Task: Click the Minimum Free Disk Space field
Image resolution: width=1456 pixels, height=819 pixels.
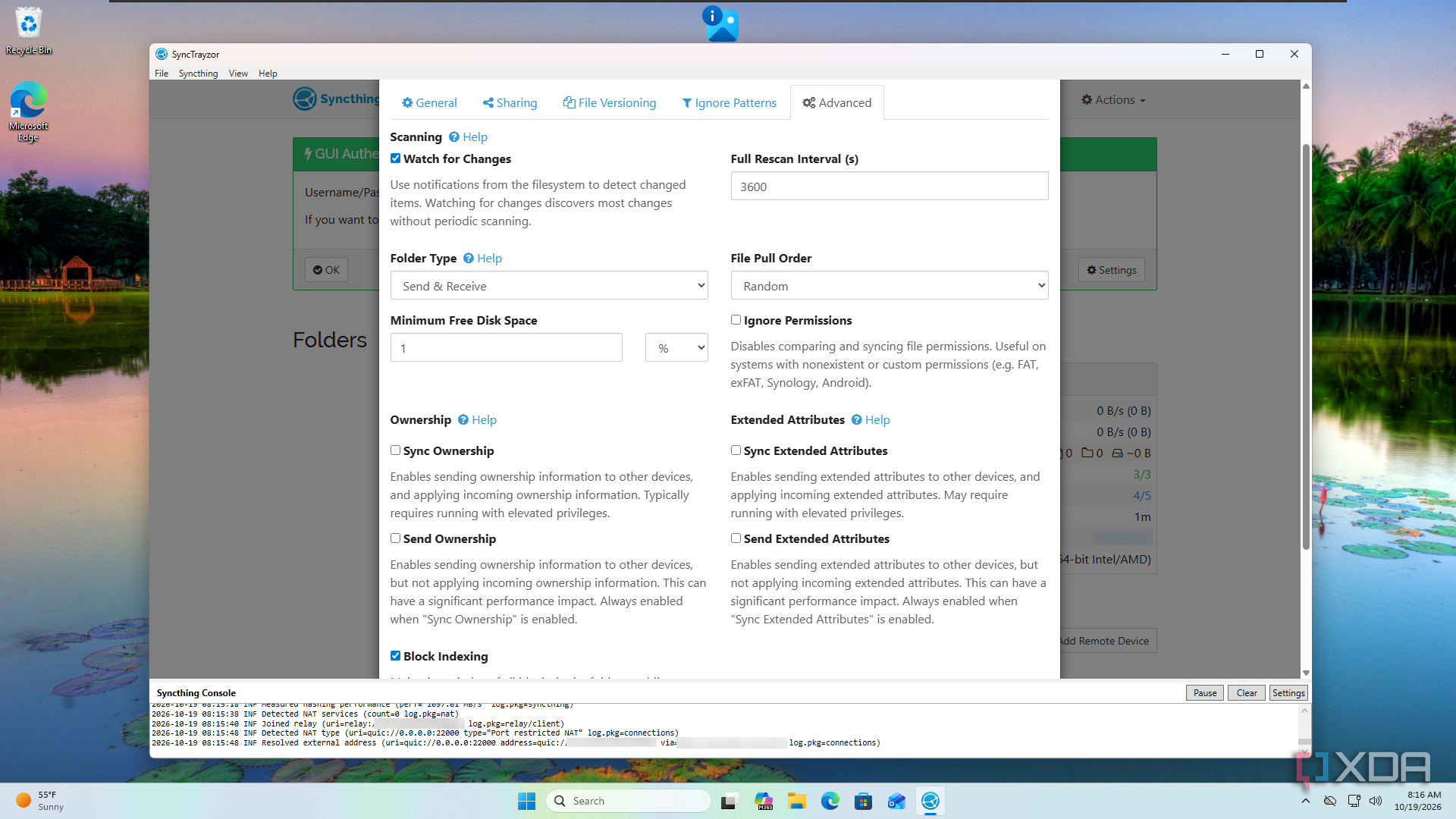Action: 506,348
